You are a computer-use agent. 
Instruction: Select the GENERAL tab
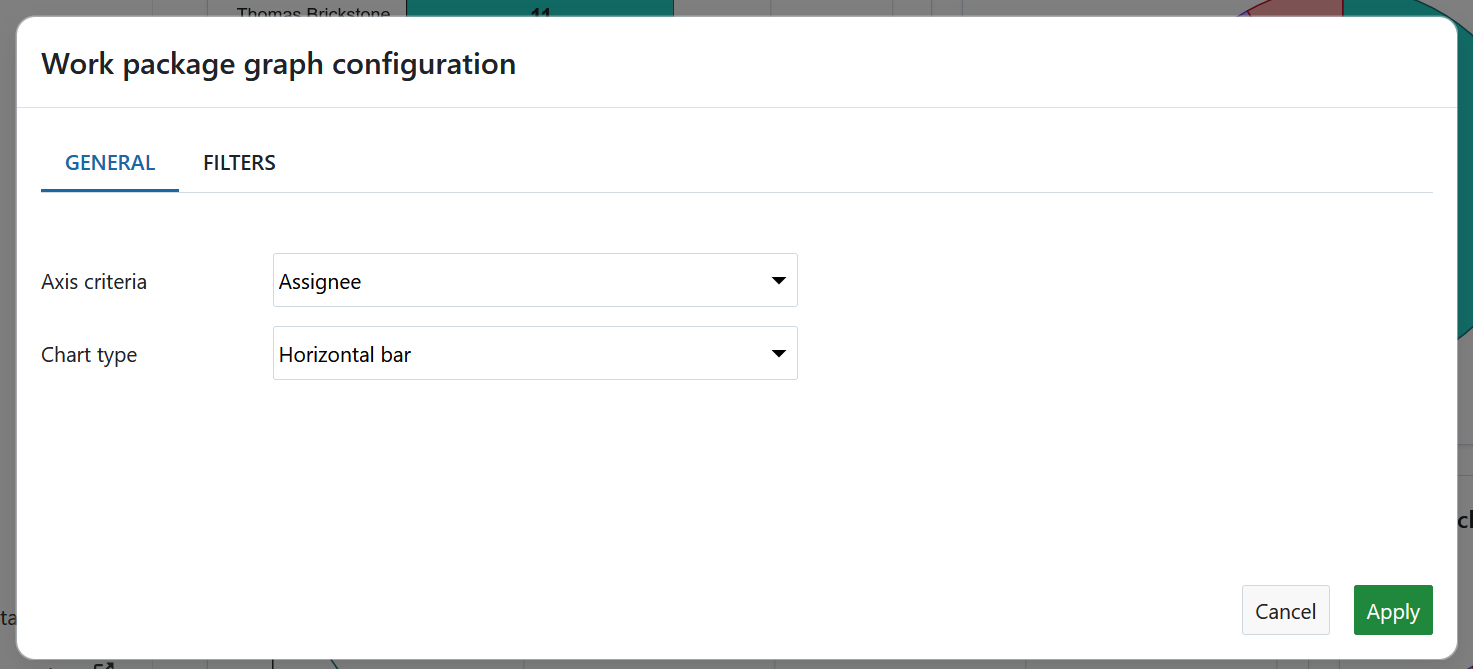[109, 162]
